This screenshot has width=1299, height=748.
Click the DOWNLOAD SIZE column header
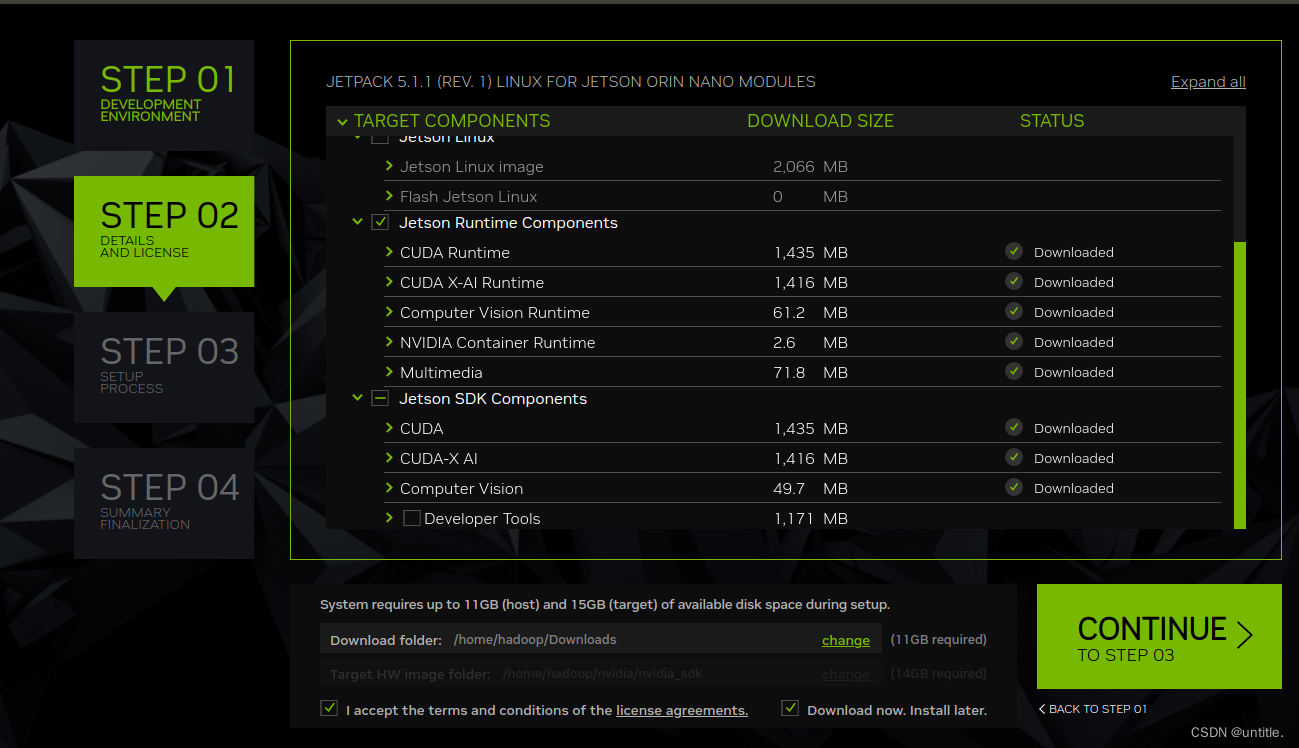click(x=820, y=121)
